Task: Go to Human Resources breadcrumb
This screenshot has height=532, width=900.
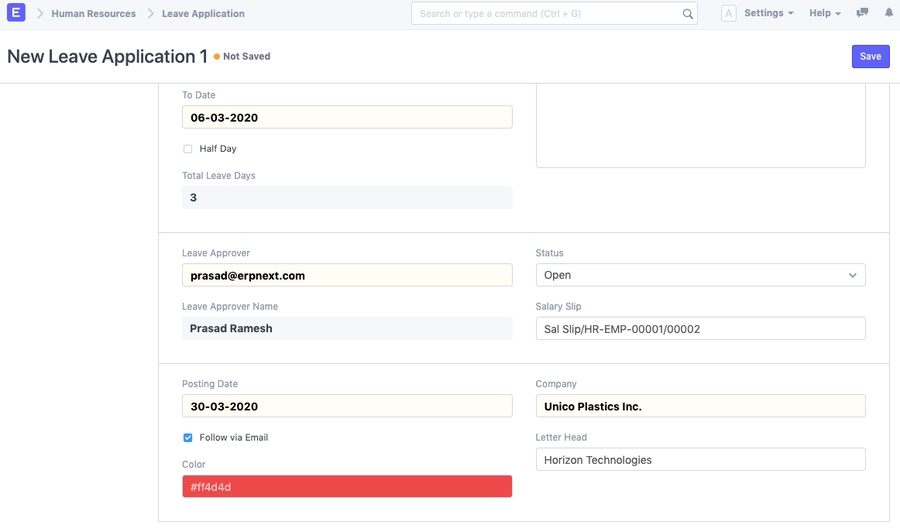Action: click(93, 14)
